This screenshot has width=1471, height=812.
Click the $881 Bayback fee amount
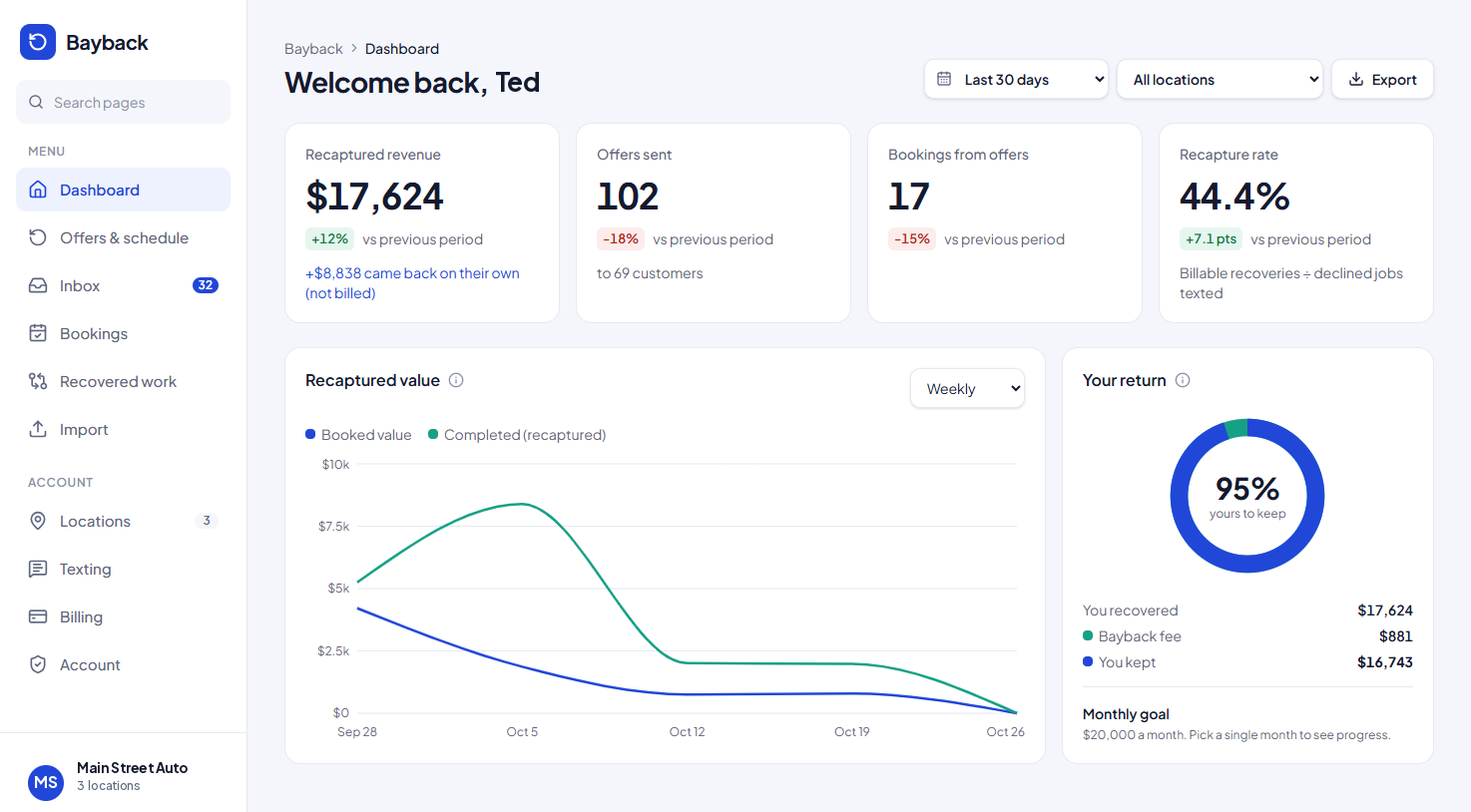[x=1395, y=635]
